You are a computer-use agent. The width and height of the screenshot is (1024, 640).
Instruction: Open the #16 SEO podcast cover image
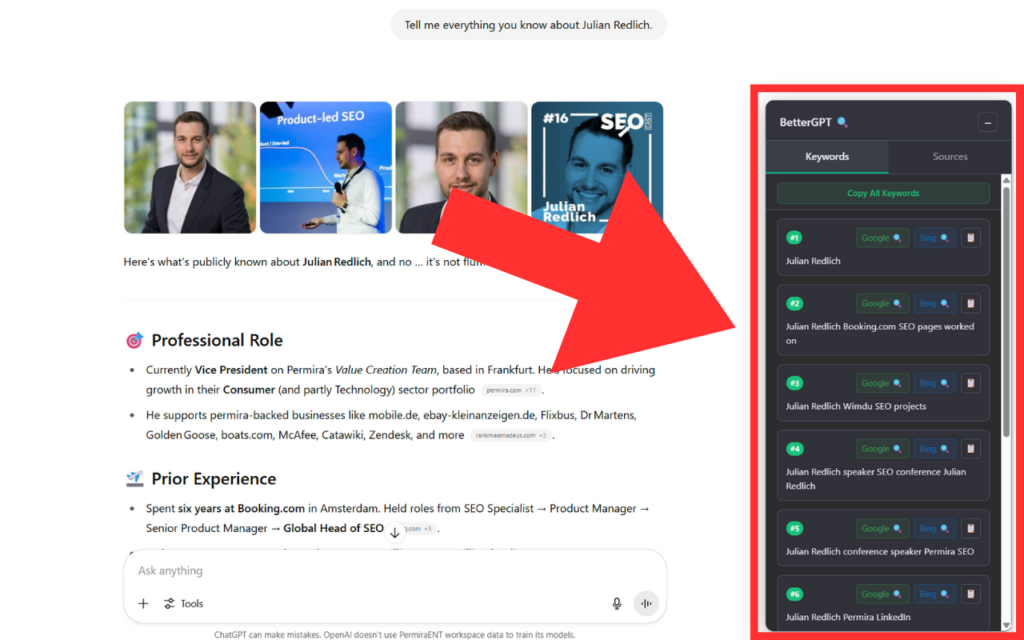pos(597,167)
